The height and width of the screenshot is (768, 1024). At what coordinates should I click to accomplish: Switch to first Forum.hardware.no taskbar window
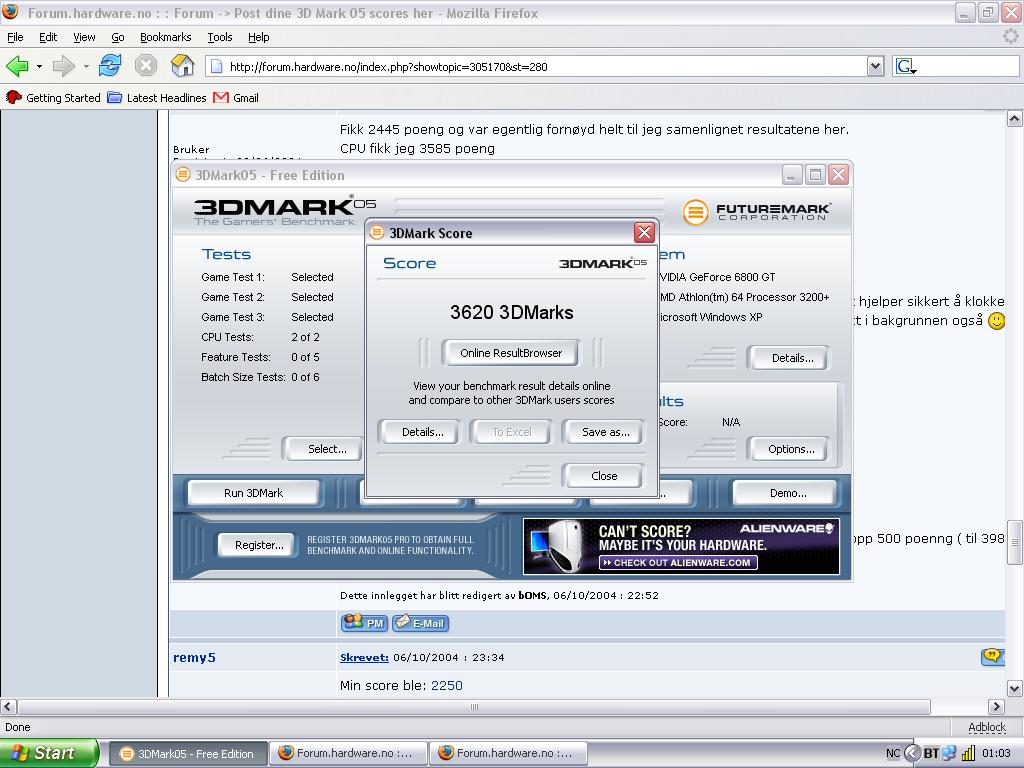point(348,754)
